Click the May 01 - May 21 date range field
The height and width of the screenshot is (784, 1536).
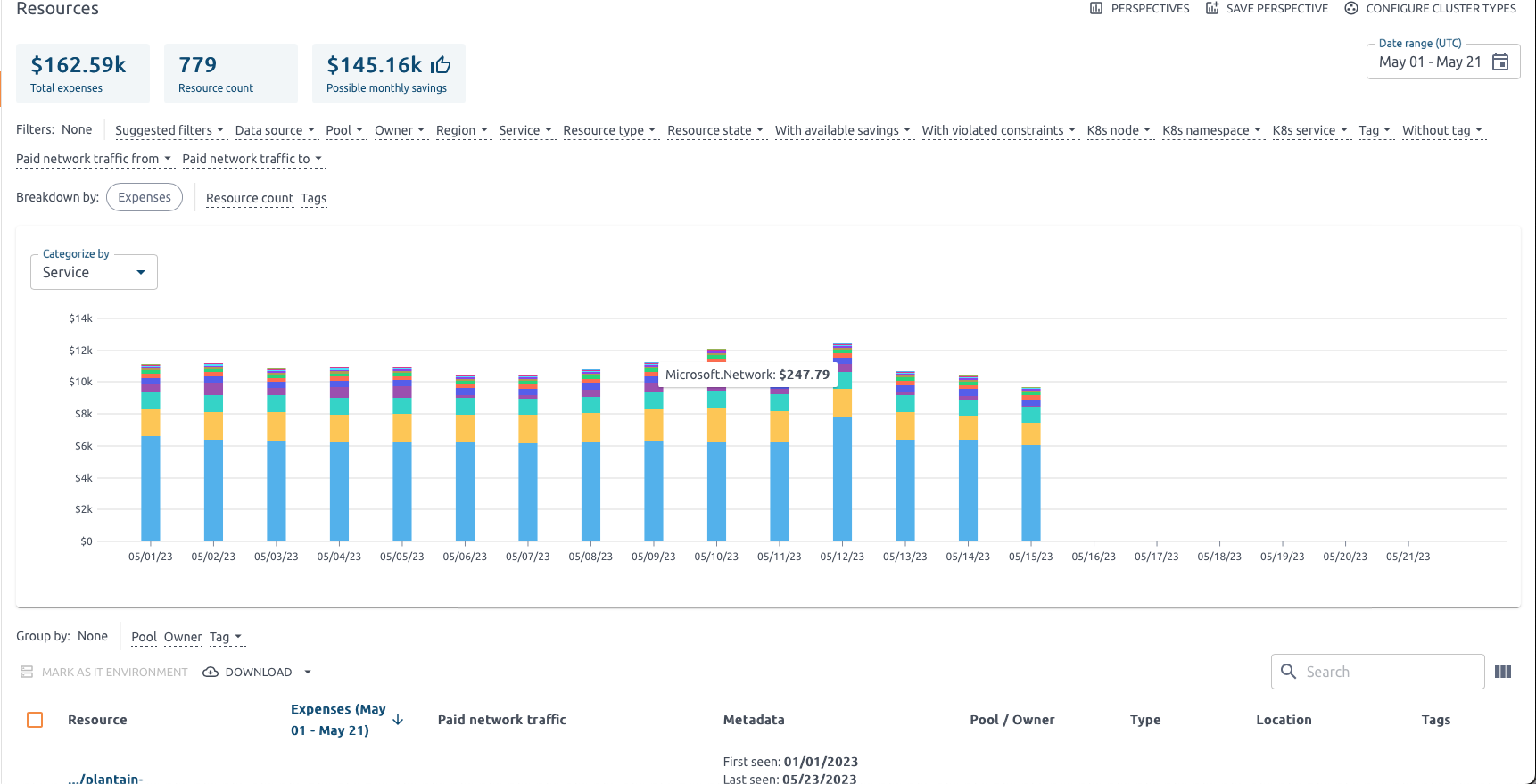1443,62
